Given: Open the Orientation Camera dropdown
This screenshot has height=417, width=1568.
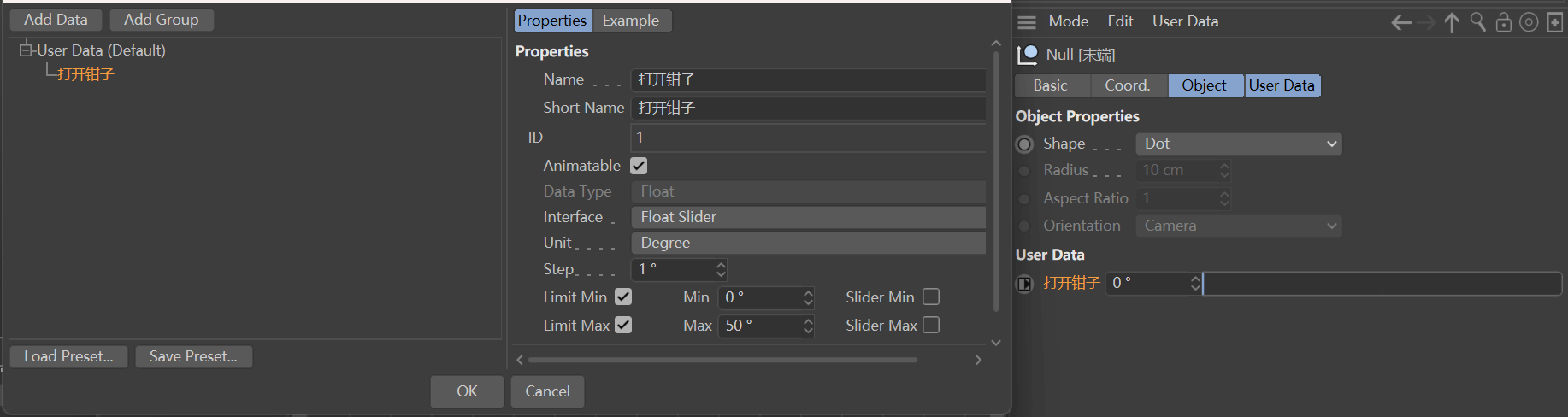Looking at the screenshot, I should click(1238, 226).
